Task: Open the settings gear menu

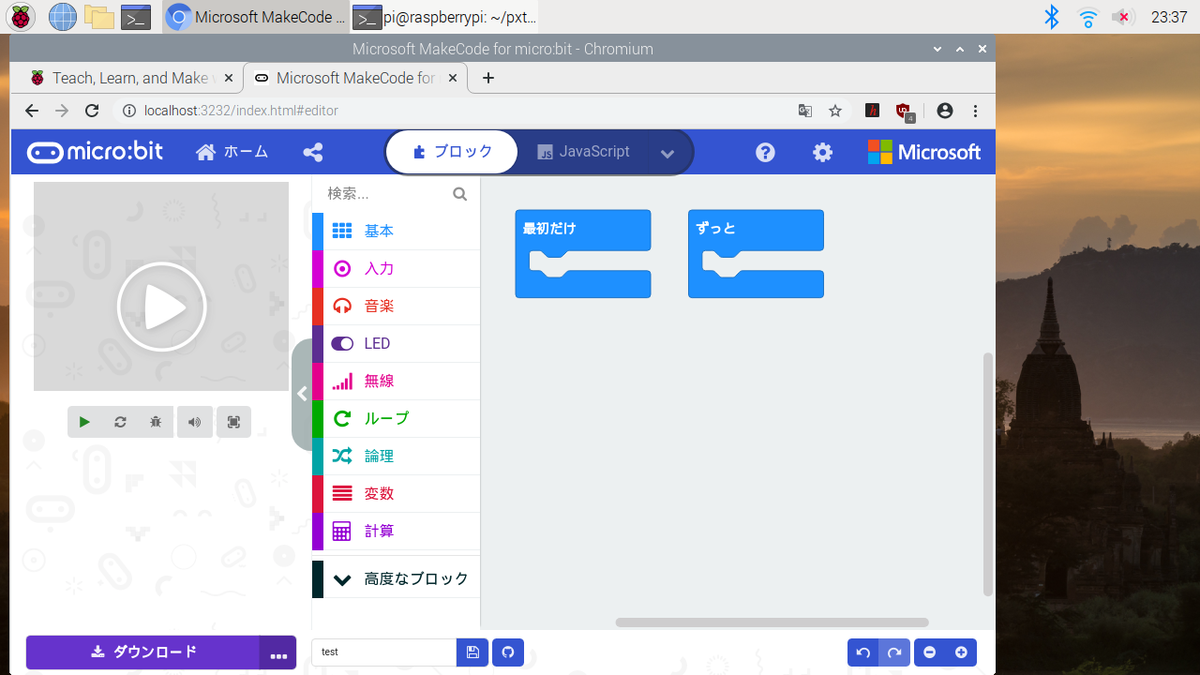Action: 822,152
